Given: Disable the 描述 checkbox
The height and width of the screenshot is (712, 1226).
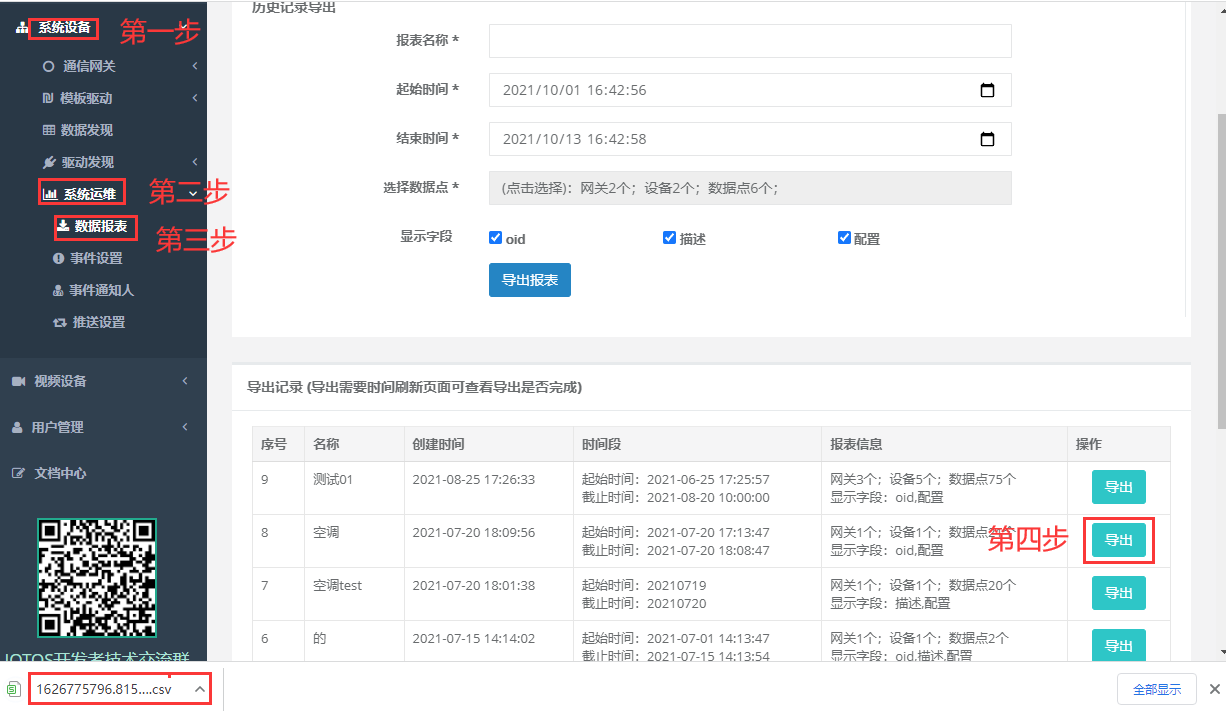Looking at the screenshot, I should pyautogui.click(x=669, y=237).
